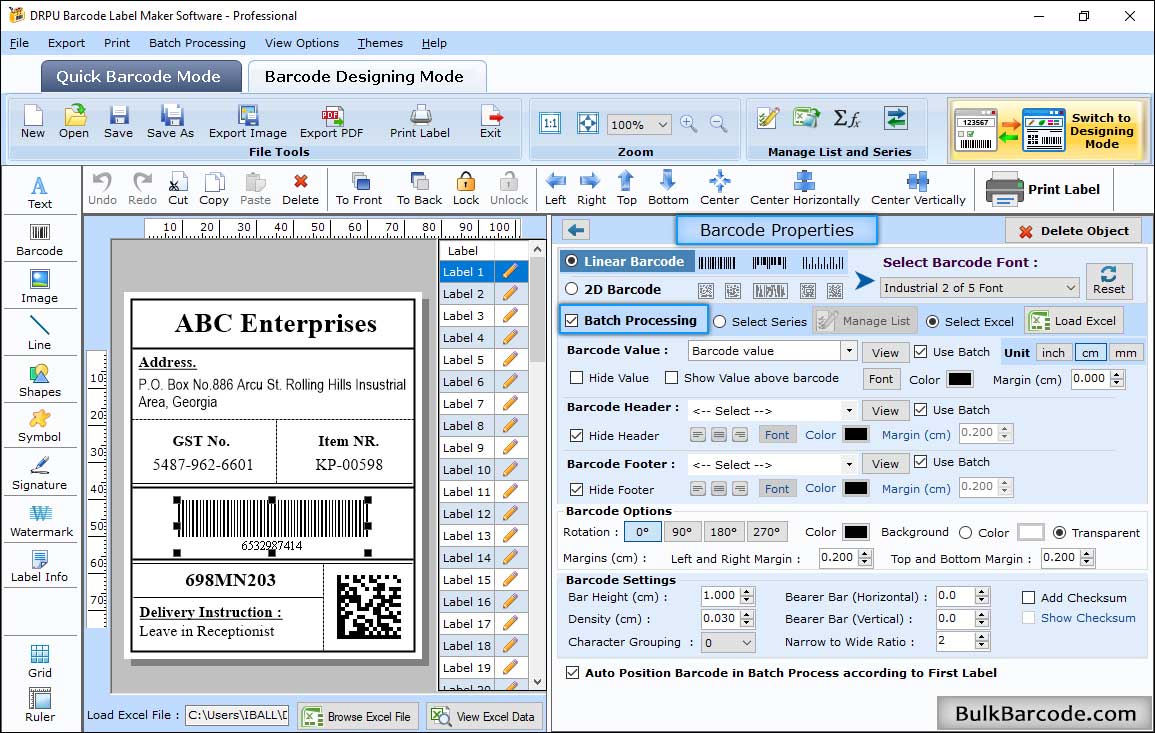Open the Select Barcode Font dropdown
Image resolution: width=1155 pixels, height=733 pixels.
click(1071, 288)
